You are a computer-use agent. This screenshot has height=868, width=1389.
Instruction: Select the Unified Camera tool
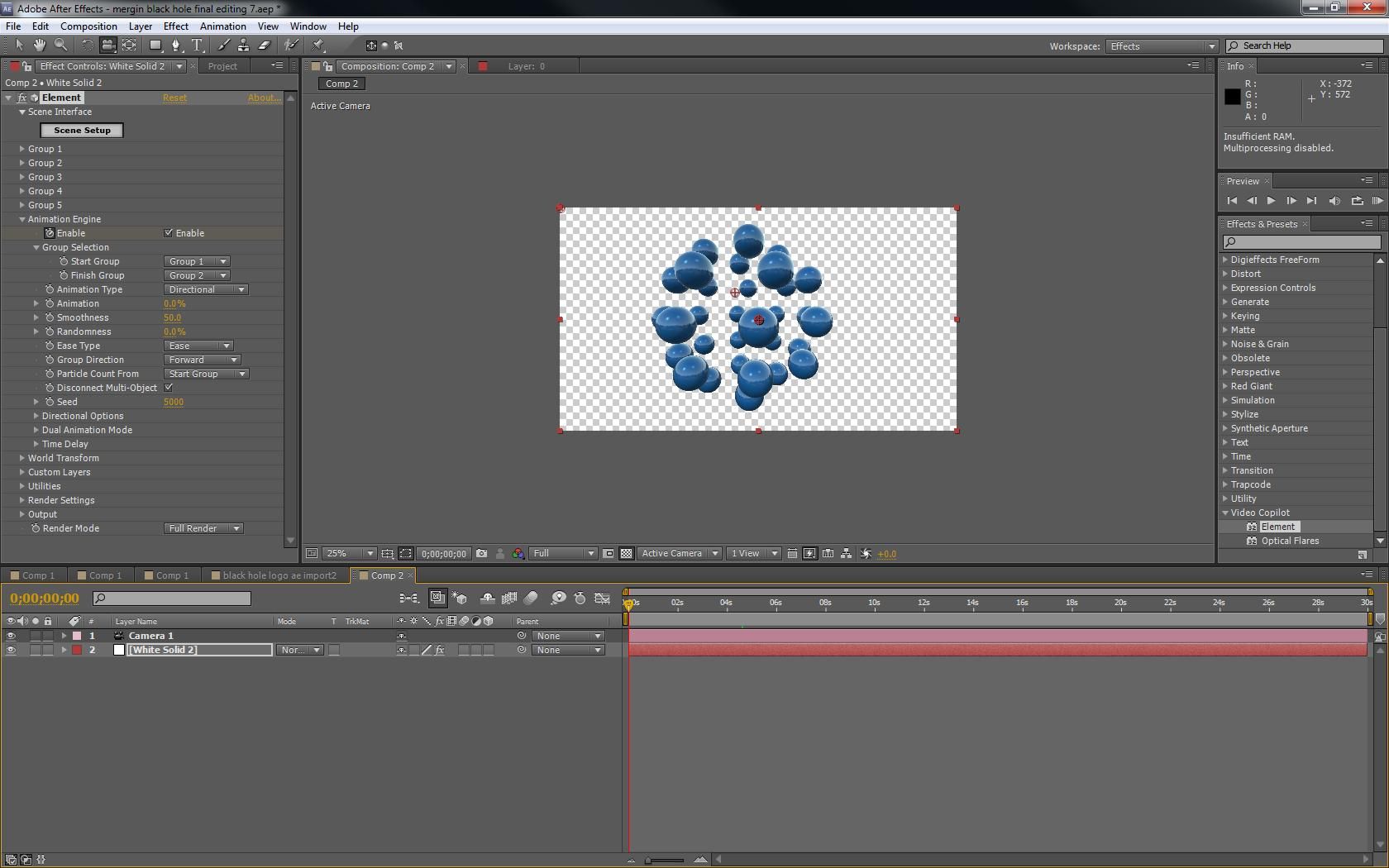coord(108,45)
